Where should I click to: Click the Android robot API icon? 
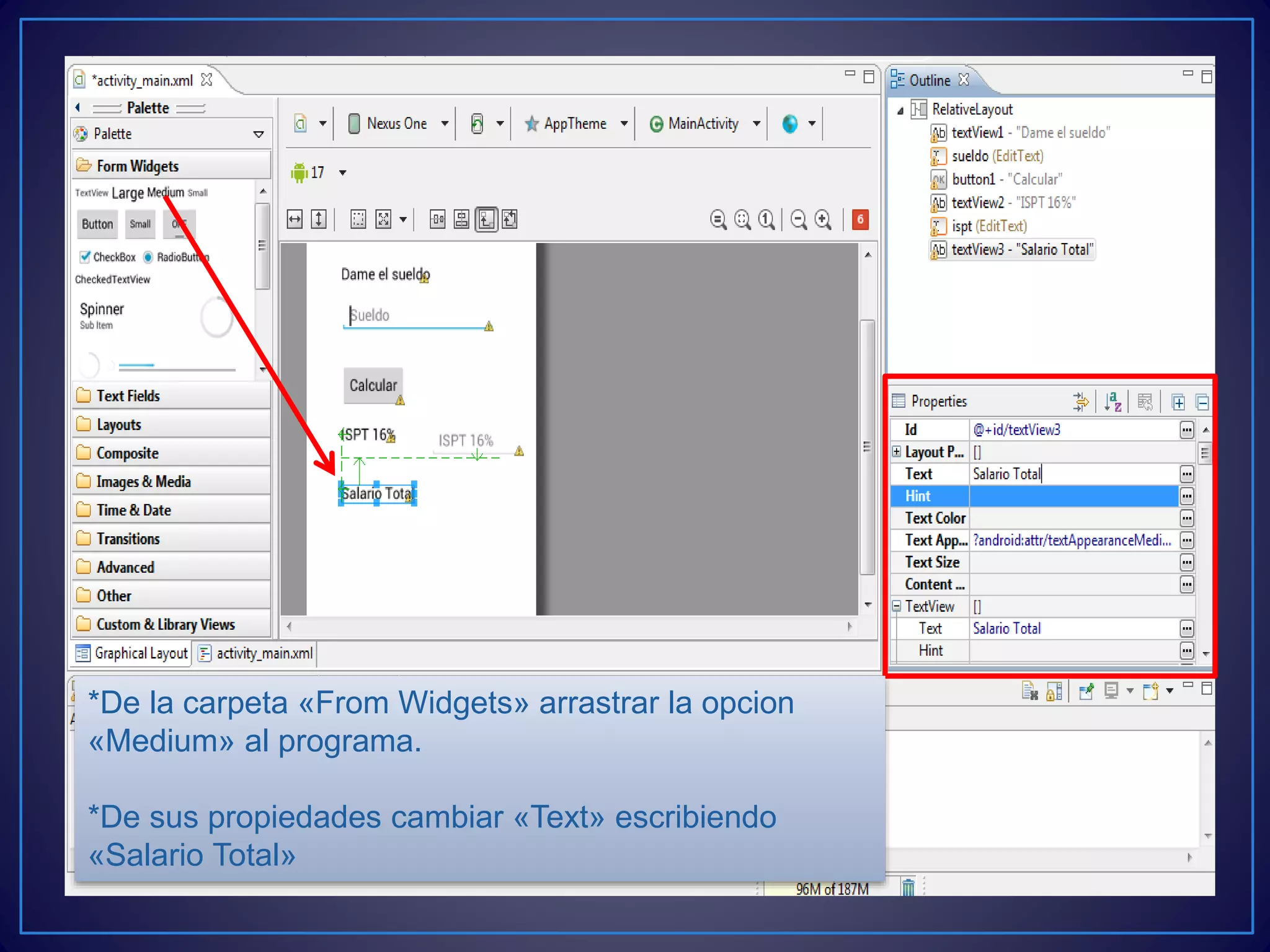(x=300, y=172)
